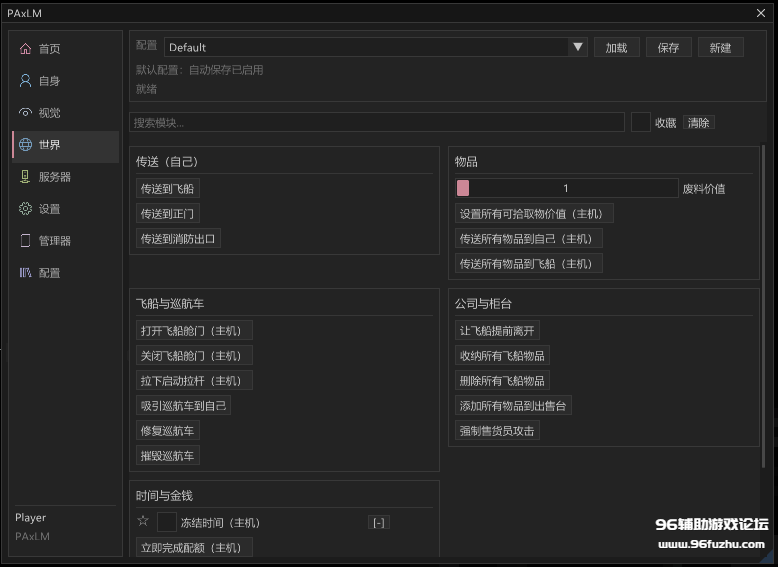Click the 废料价值 slider track at value 1

click(x=566, y=189)
